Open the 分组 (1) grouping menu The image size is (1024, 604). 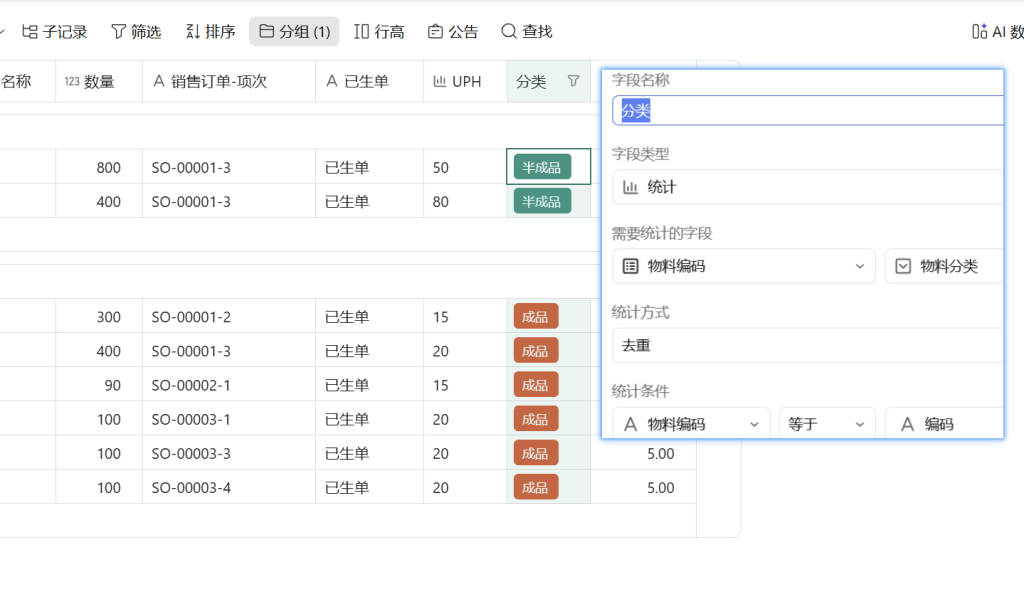pos(294,31)
